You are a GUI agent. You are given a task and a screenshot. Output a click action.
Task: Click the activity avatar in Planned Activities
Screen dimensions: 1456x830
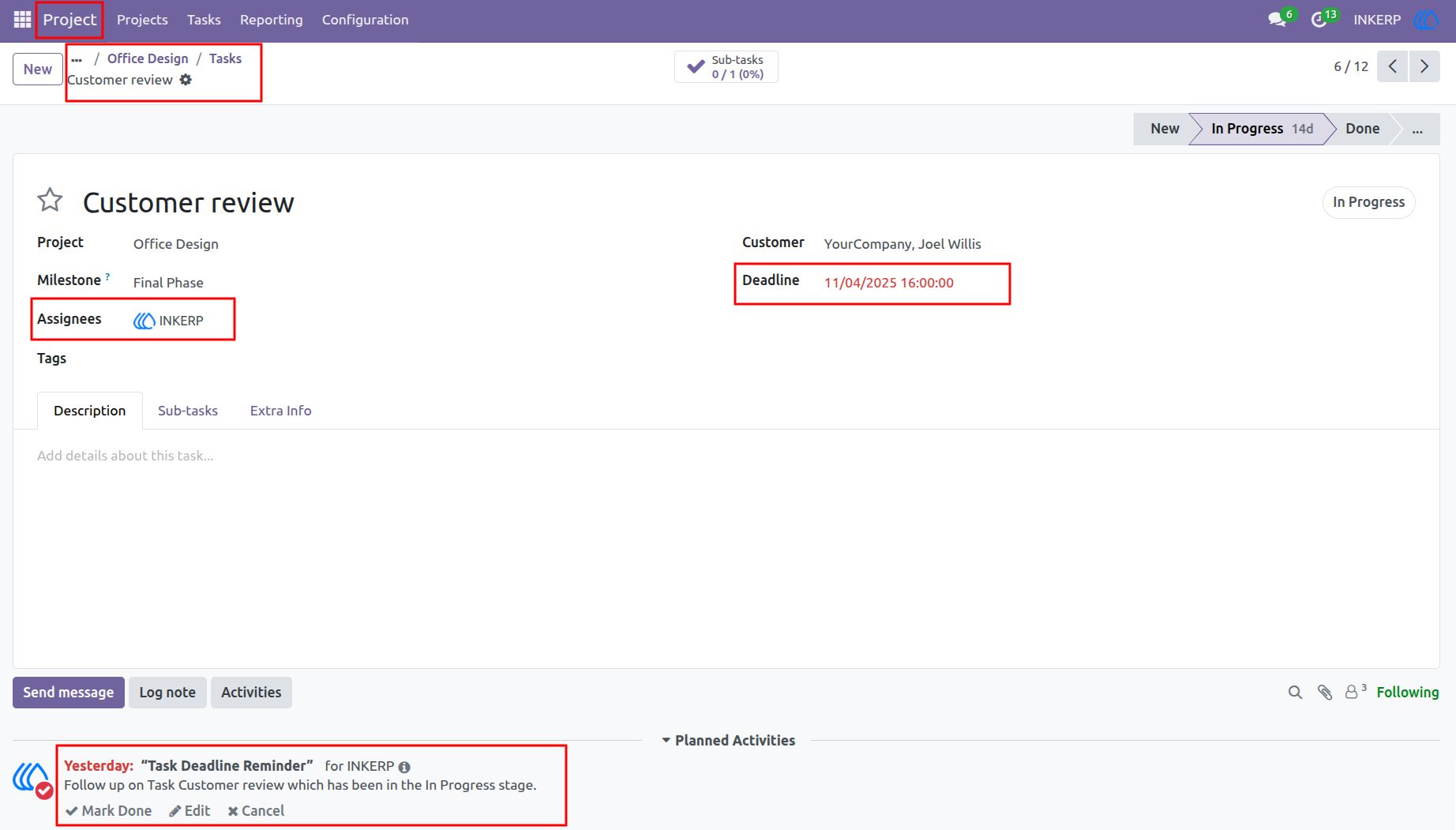(32, 778)
